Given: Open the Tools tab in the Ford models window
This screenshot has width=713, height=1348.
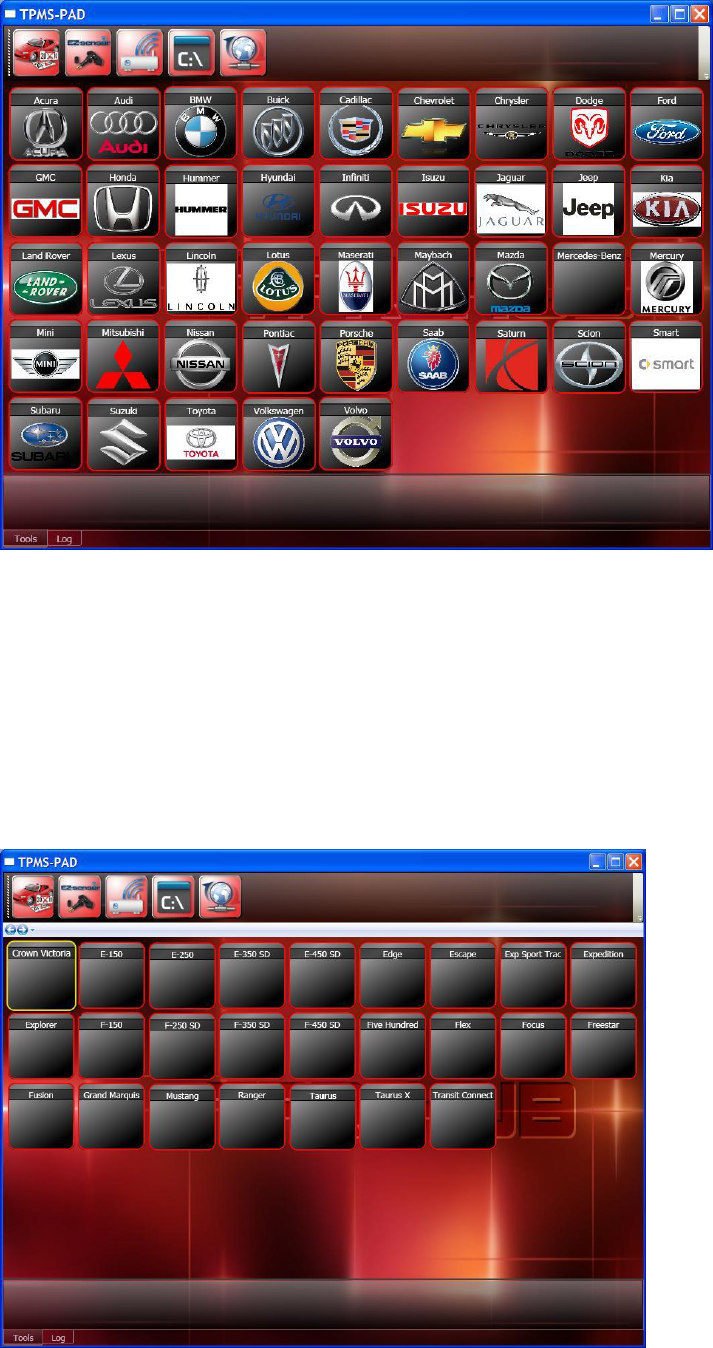Looking at the screenshot, I should 23,1337.
